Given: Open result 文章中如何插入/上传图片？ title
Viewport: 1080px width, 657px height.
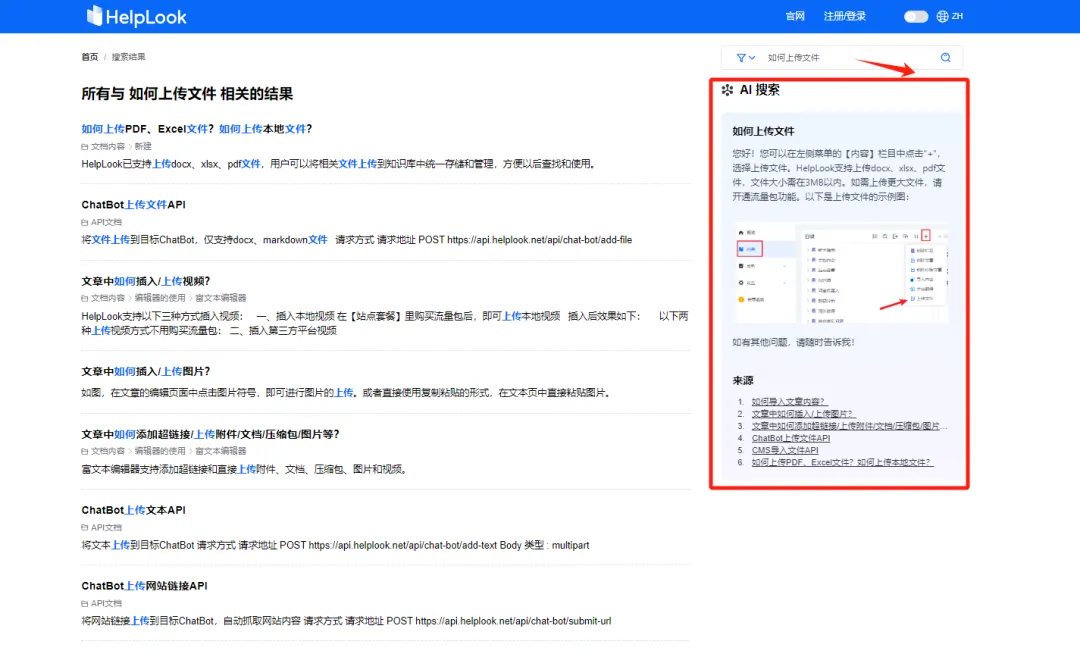Looking at the screenshot, I should (145, 371).
